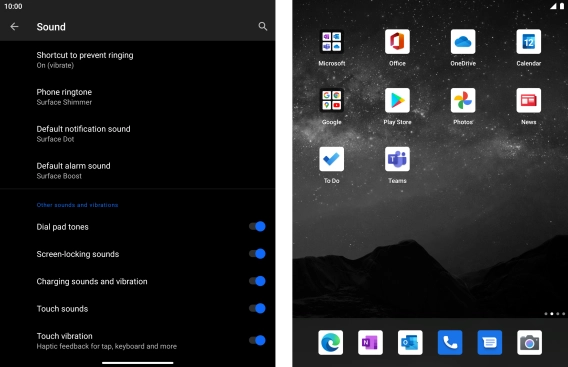Tap the signal strength status icon
The image size is (568, 367).
[554, 6]
